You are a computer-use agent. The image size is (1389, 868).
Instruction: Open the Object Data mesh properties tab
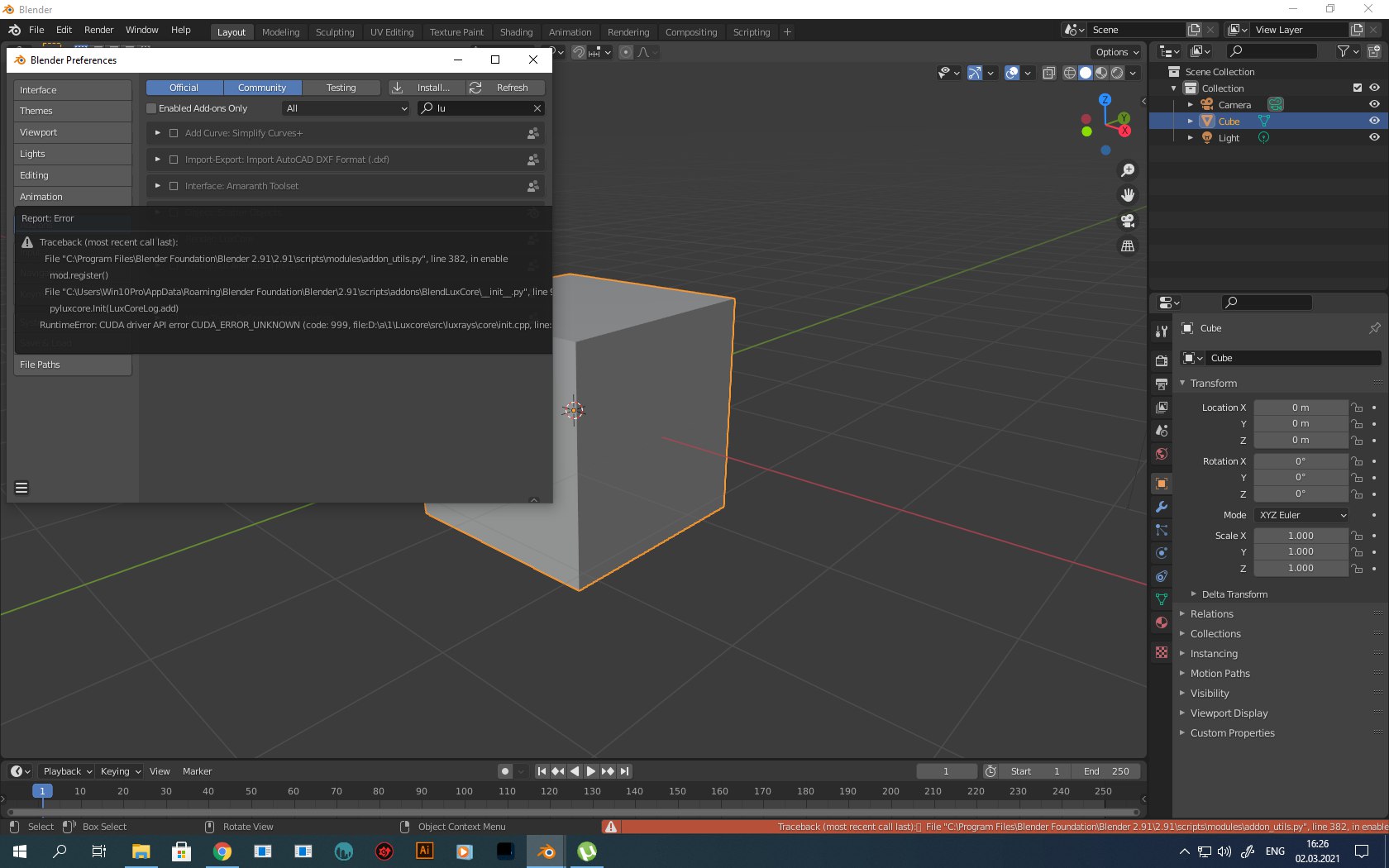[1162, 599]
